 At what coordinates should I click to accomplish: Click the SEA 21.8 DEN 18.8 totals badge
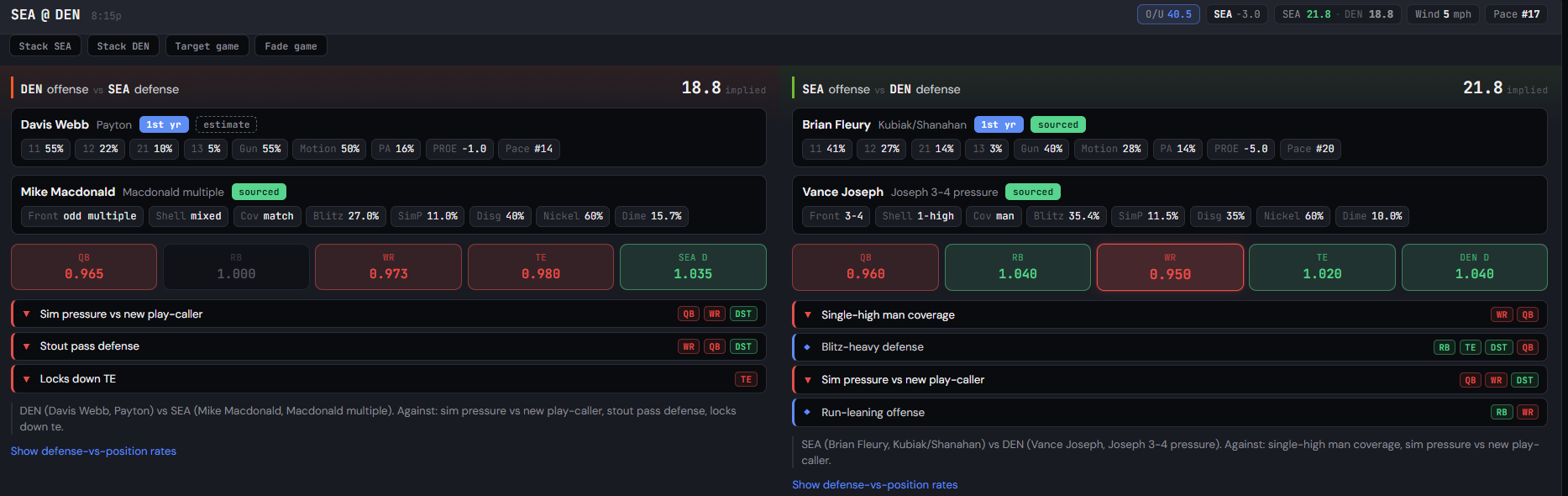(1338, 14)
